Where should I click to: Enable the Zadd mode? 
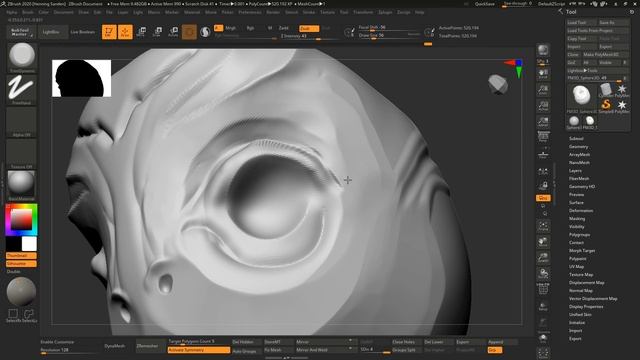click(x=284, y=28)
